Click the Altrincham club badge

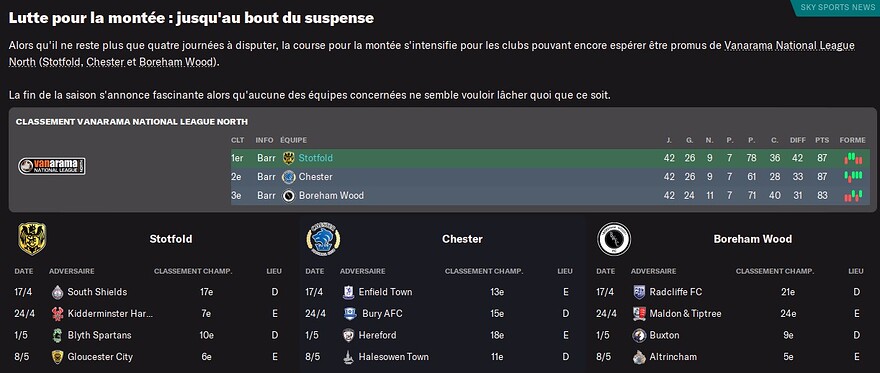[x=639, y=357]
